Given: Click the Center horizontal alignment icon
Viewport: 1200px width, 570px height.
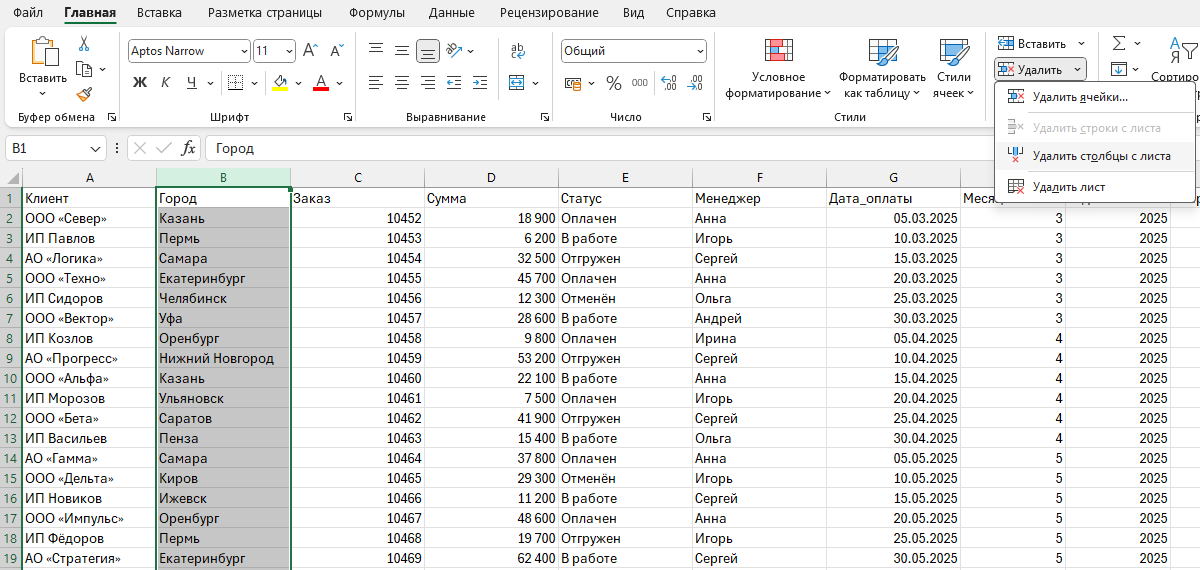Looking at the screenshot, I should click(401, 84).
